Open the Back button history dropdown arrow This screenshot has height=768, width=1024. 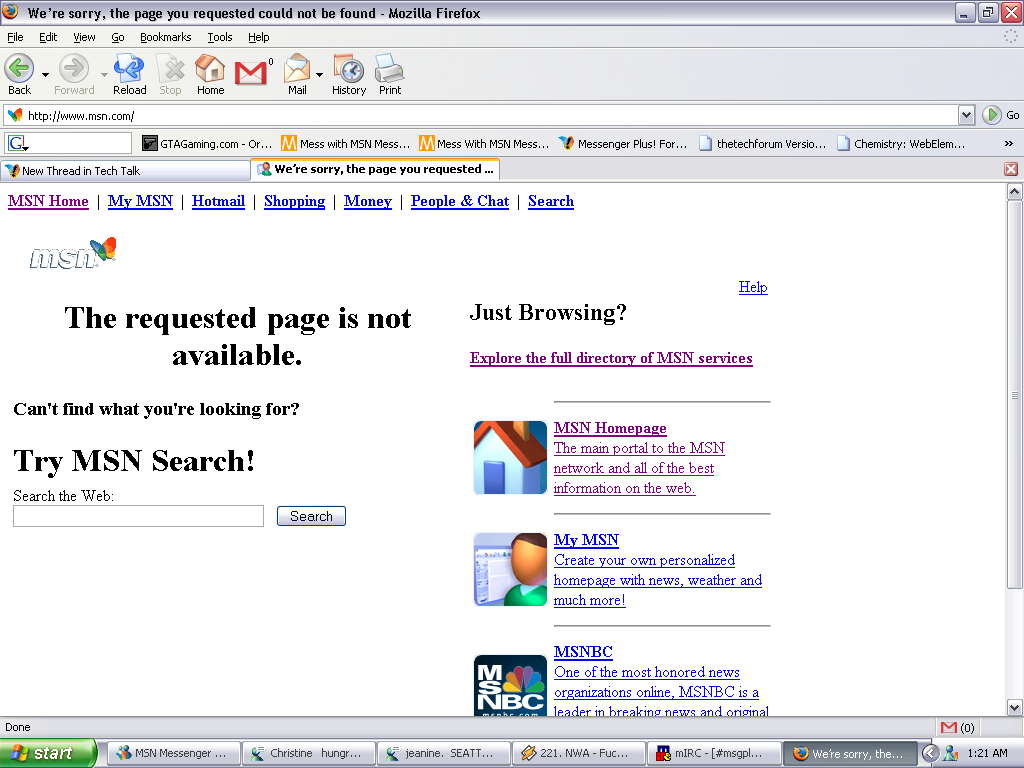tap(45, 75)
